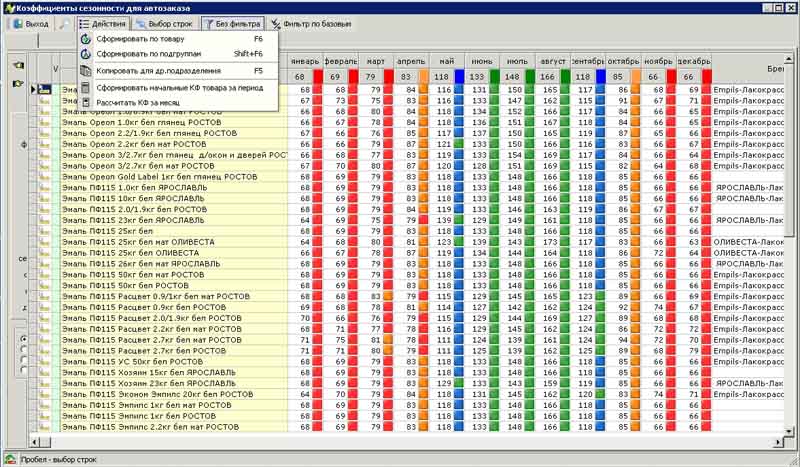Screen dimensions: 800x467
Task: Click red январь swatch in summary header row
Action: pos(318,77)
